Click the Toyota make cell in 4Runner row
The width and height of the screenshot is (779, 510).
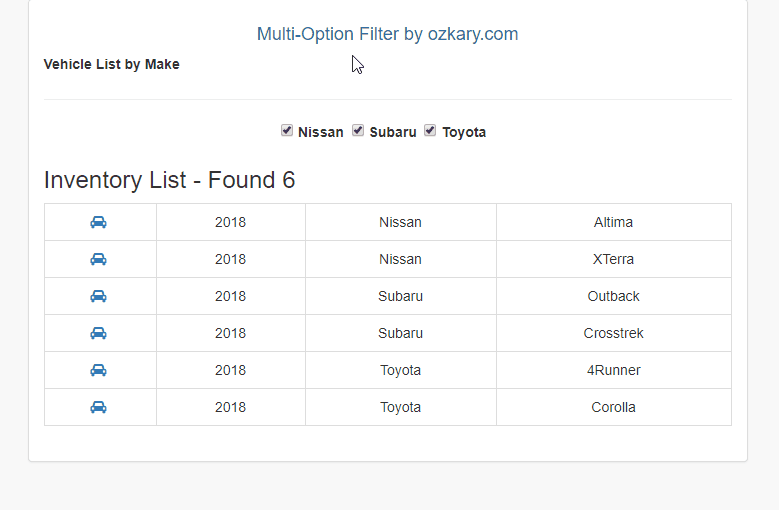point(400,370)
